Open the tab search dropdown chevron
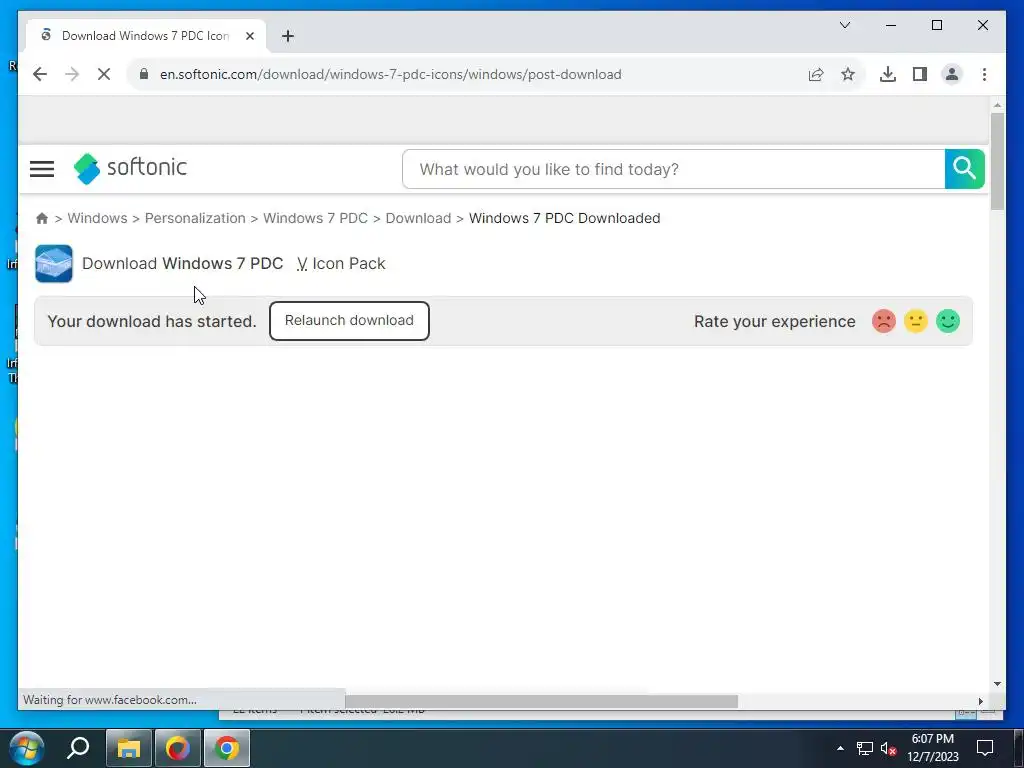Image resolution: width=1024 pixels, height=768 pixels. 845,25
